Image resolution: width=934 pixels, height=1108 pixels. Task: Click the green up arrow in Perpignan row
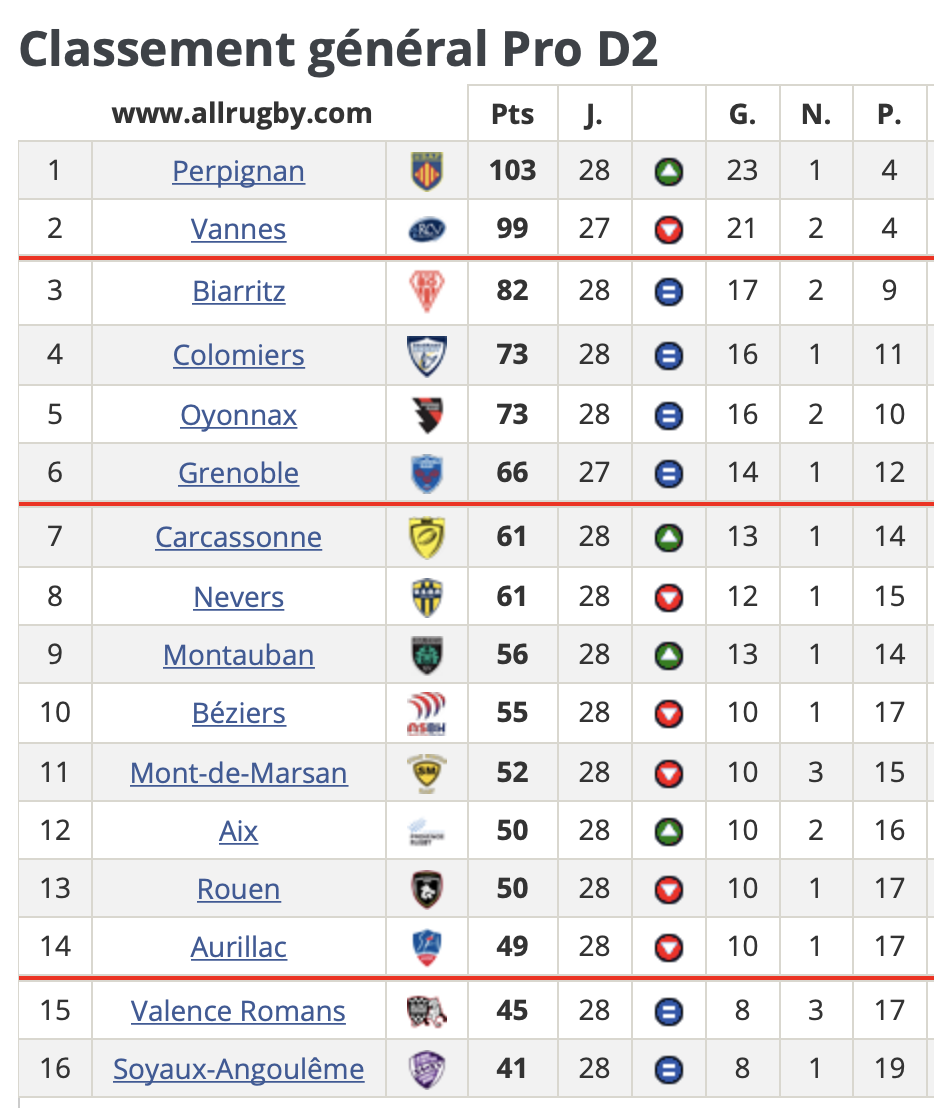click(x=668, y=171)
